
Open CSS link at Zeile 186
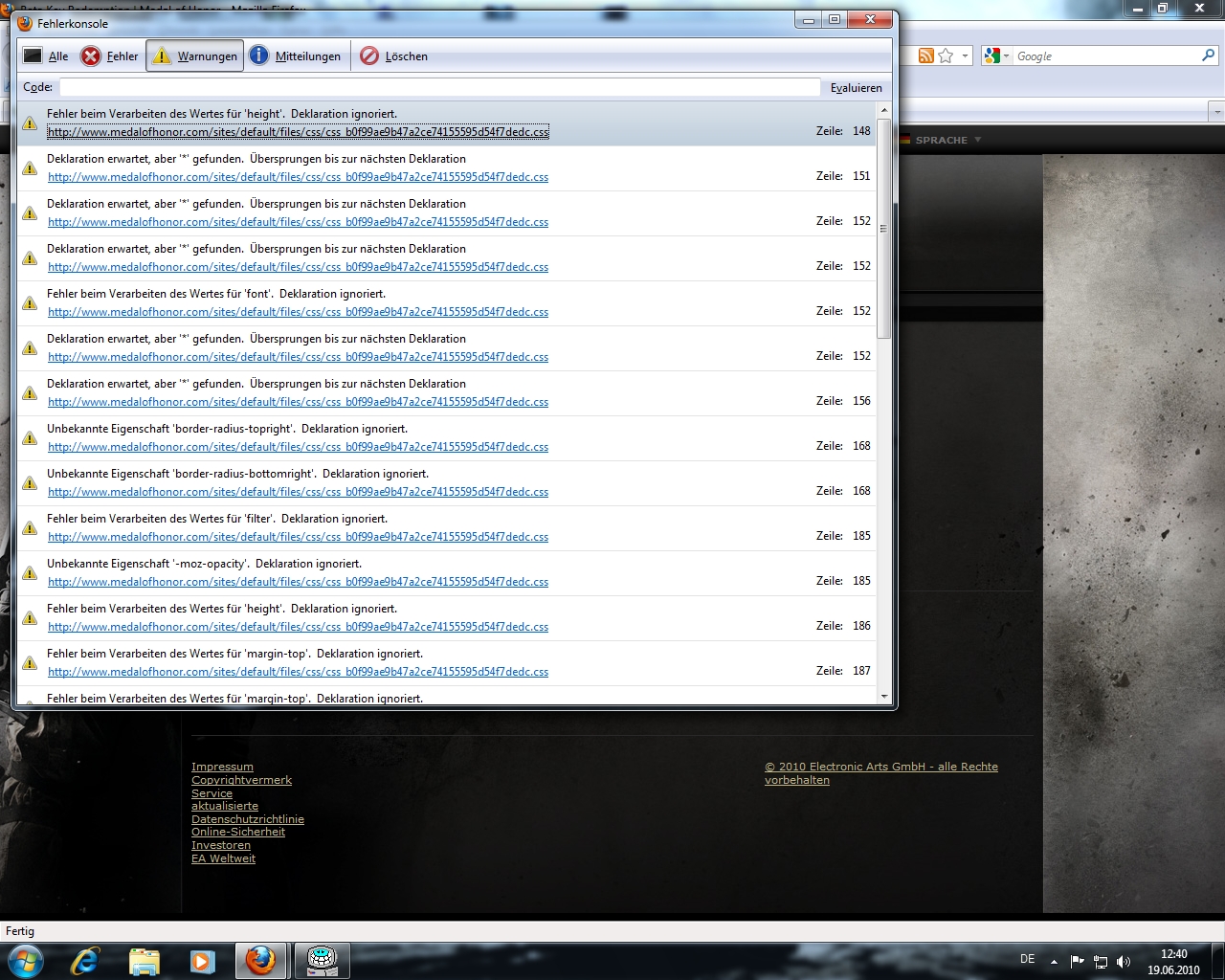coord(298,627)
